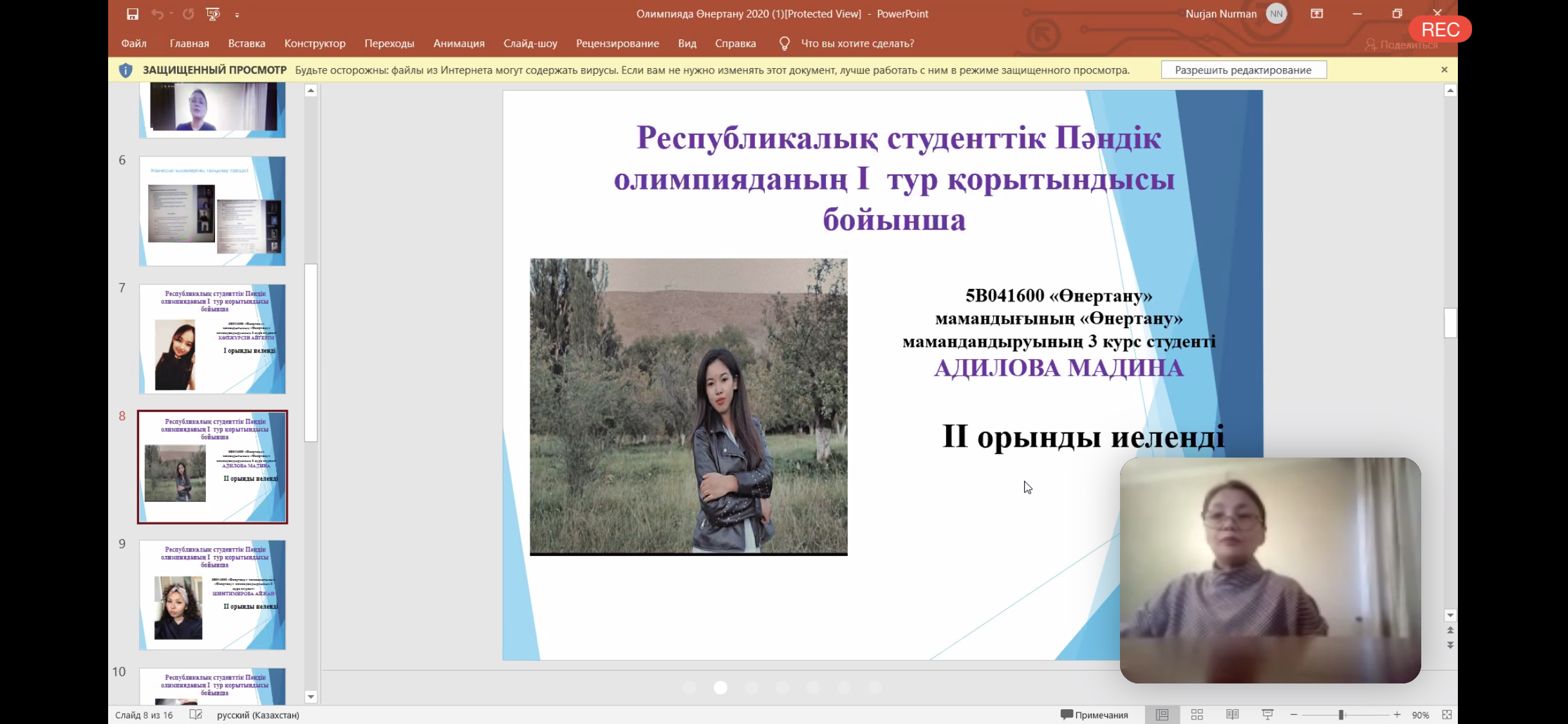This screenshot has width=1568, height=724.
Task: Go to previous slide double-arrow button
Action: pyautogui.click(x=1450, y=630)
